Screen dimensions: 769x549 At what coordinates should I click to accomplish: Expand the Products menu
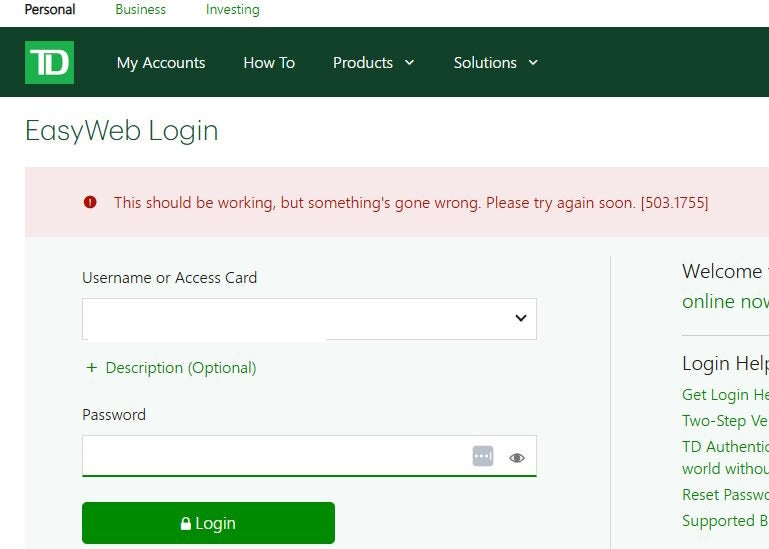[373, 62]
